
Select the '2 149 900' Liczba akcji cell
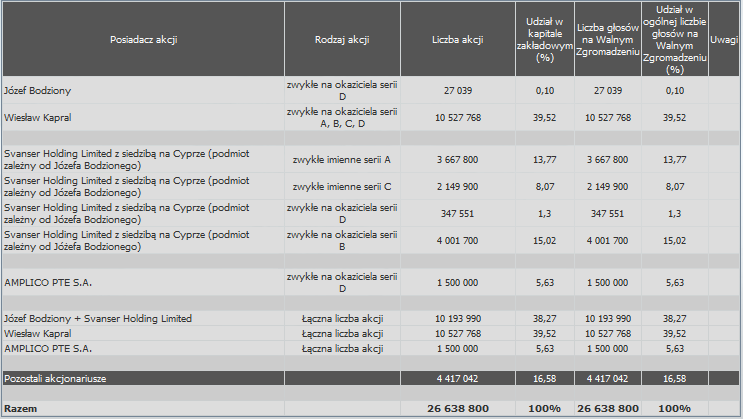(x=458, y=187)
